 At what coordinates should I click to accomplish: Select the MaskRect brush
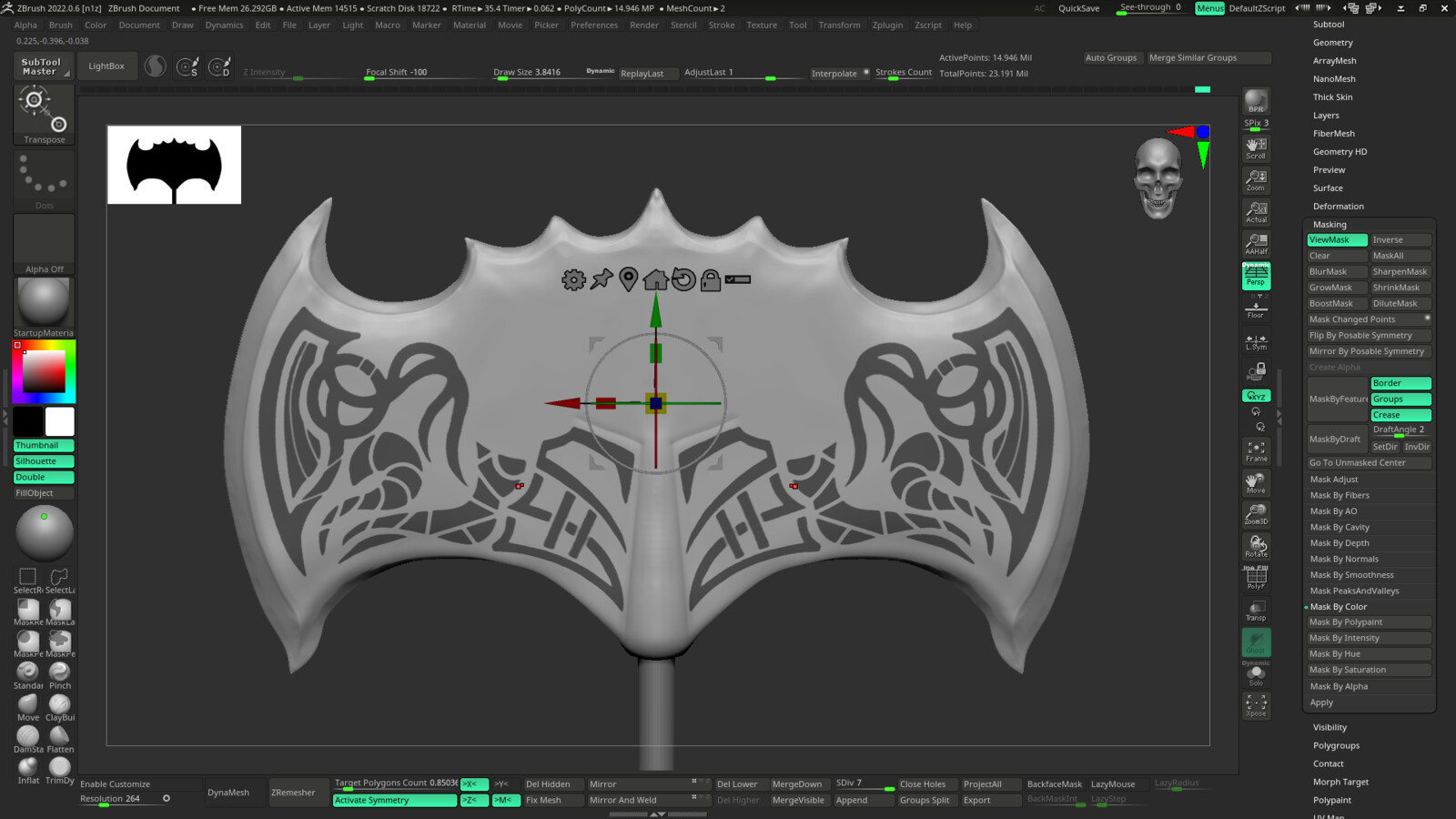click(x=28, y=612)
